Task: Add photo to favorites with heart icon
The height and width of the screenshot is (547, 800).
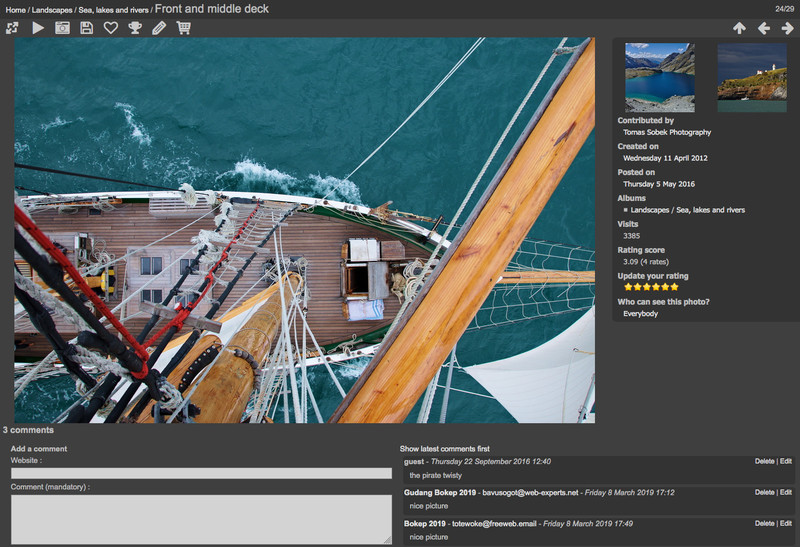Action: (x=111, y=28)
